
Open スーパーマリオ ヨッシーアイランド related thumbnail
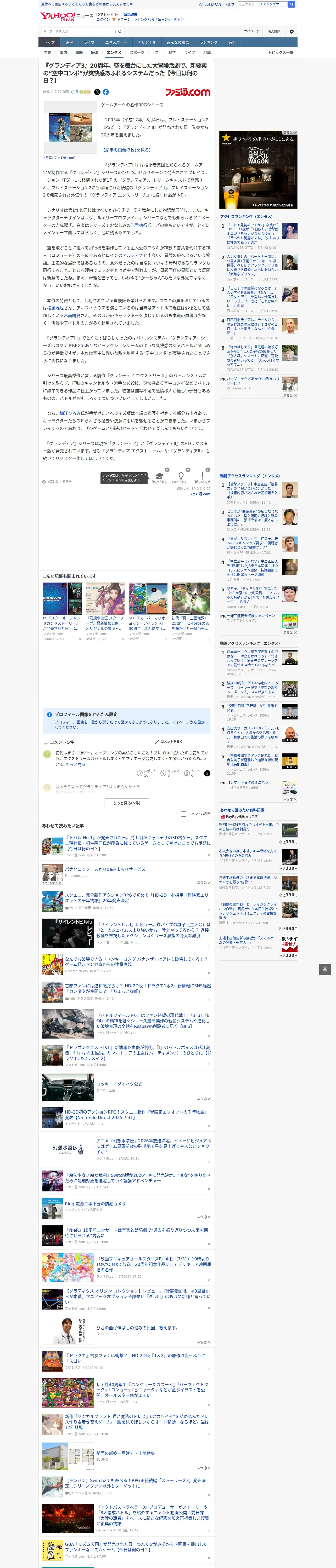pyautogui.click(x=148, y=598)
